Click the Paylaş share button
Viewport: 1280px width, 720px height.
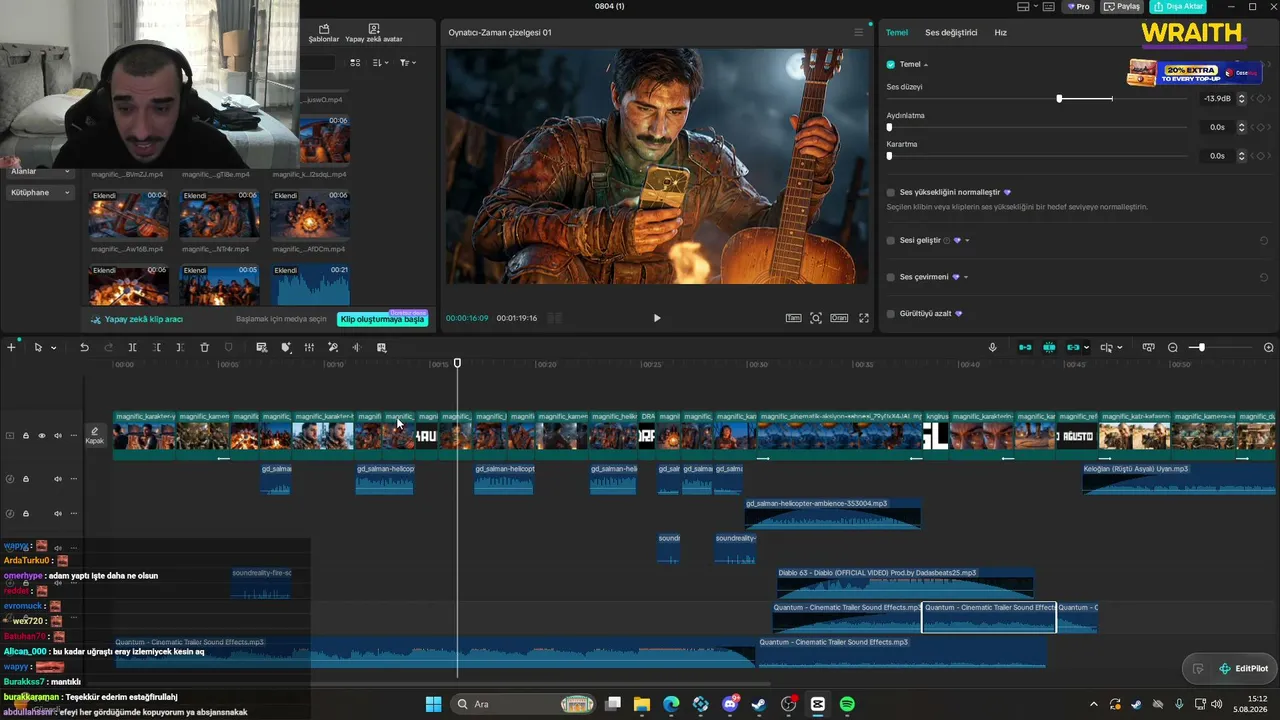(1123, 6)
